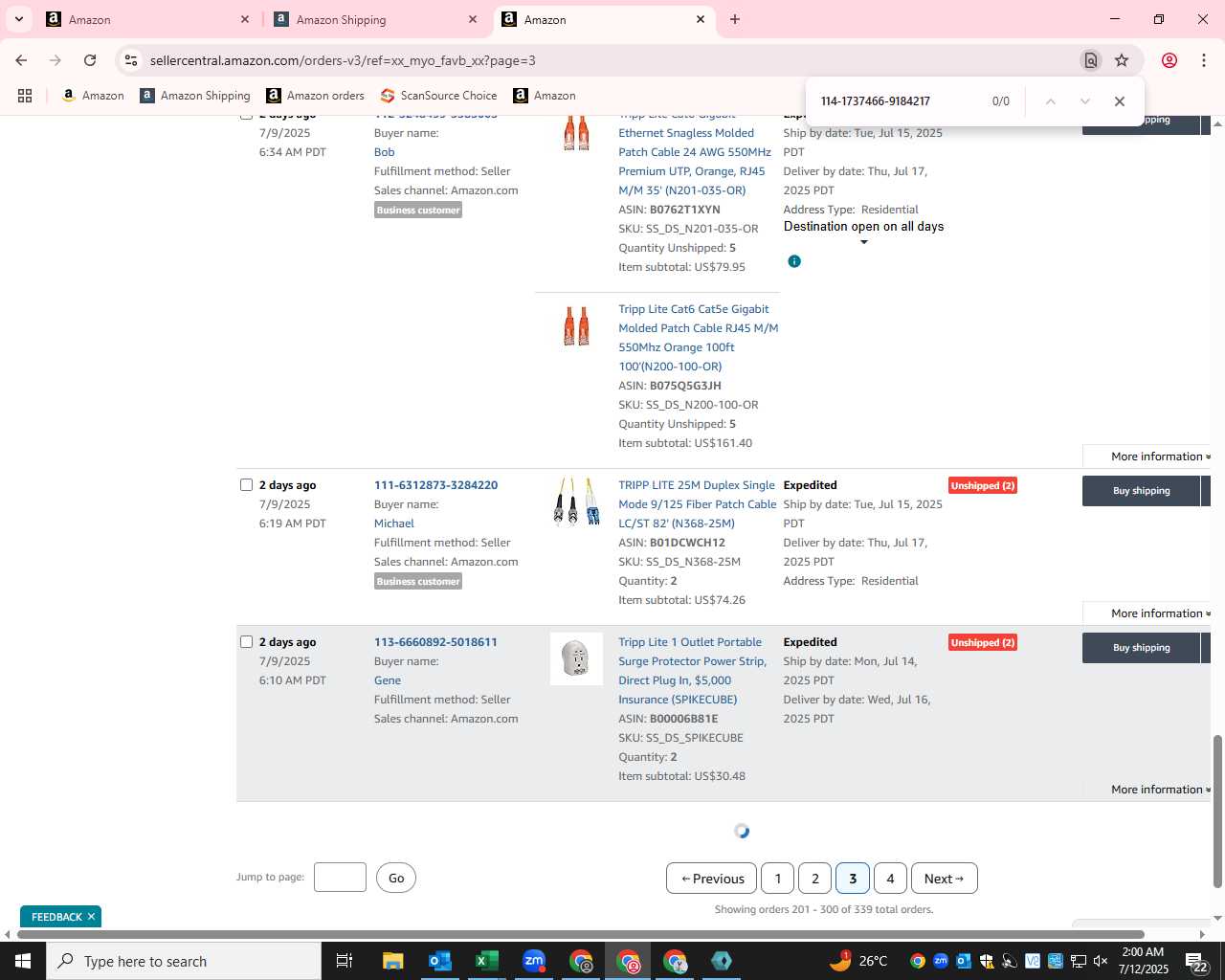Image resolution: width=1225 pixels, height=980 pixels.
Task: Click the horizontal scrollbar at page bottom
Action: tap(580, 934)
